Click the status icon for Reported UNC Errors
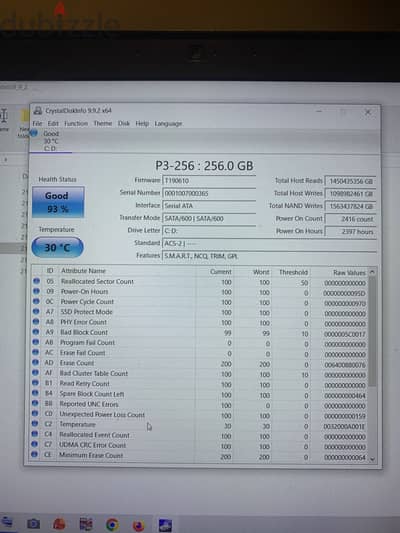The height and width of the screenshot is (533, 400). (x=35, y=403)
